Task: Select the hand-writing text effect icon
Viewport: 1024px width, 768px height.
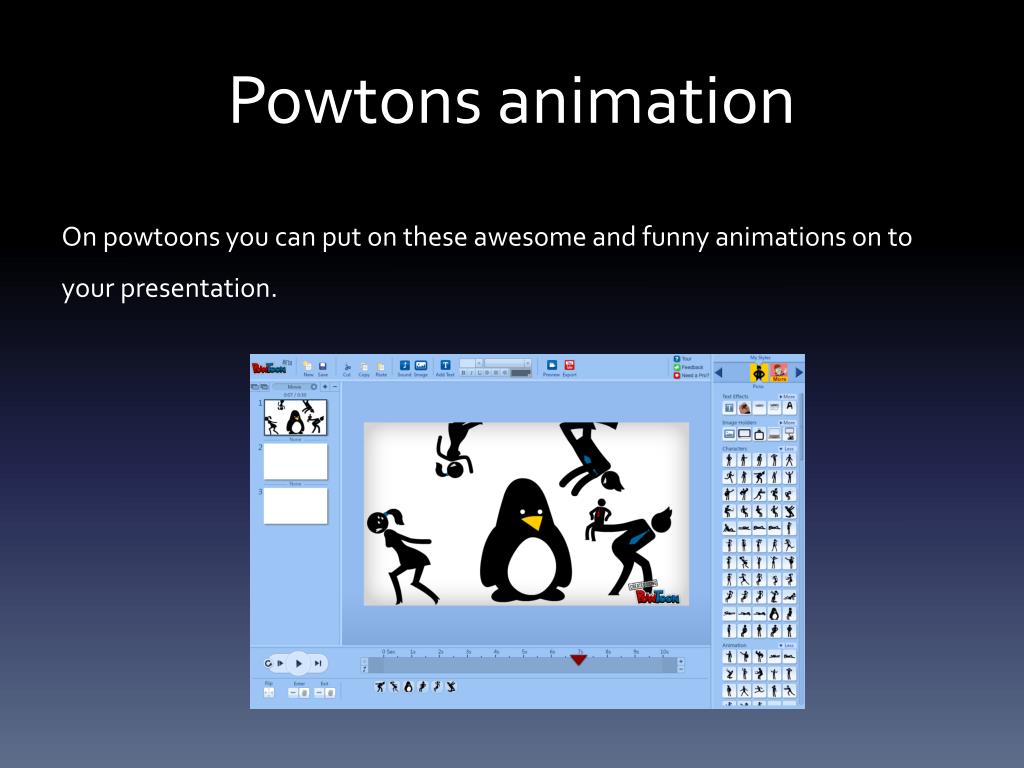Action: (x=744, y=408)
